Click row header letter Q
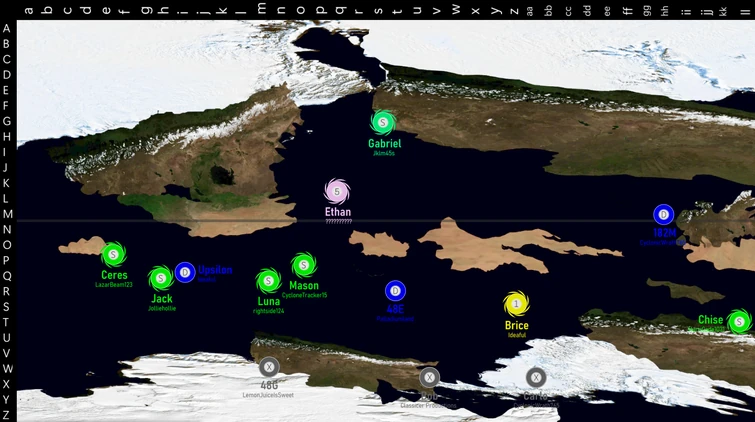The width and height of the screenshot is (755, 422). coord(7,276)
